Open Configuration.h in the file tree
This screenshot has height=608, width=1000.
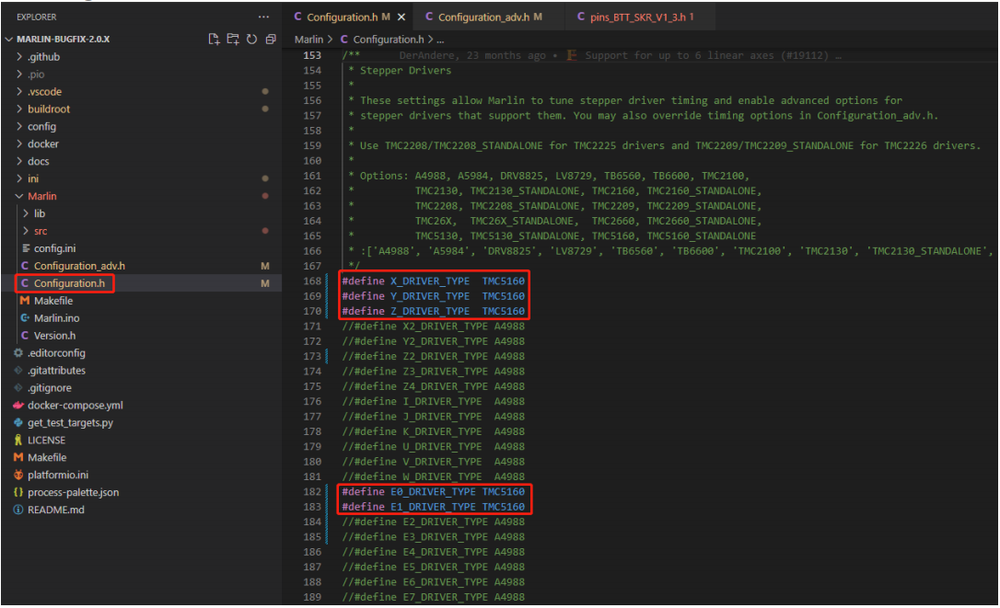[x=69, y=283]
